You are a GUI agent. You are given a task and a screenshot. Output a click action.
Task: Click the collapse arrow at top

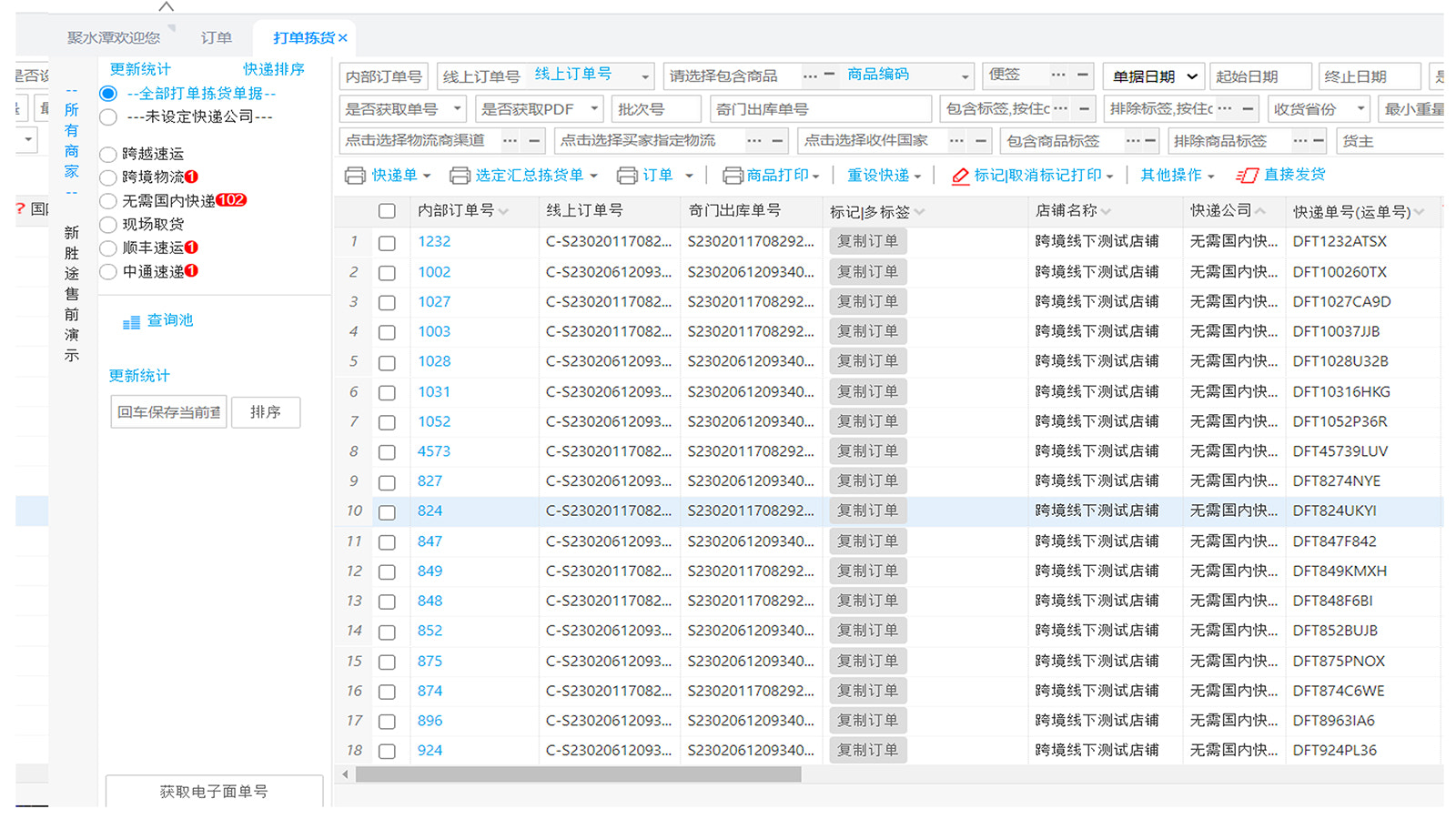pos(166,6)
